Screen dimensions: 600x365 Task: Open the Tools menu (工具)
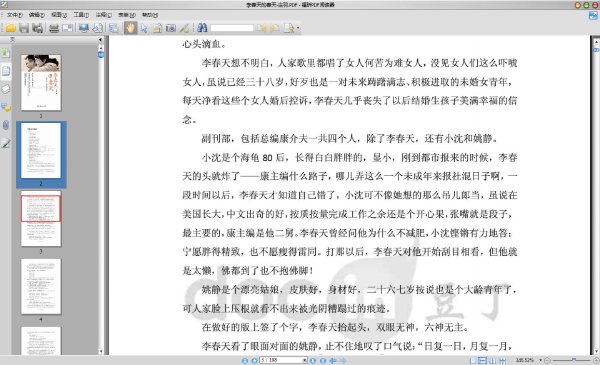click(x=81, y=15)
